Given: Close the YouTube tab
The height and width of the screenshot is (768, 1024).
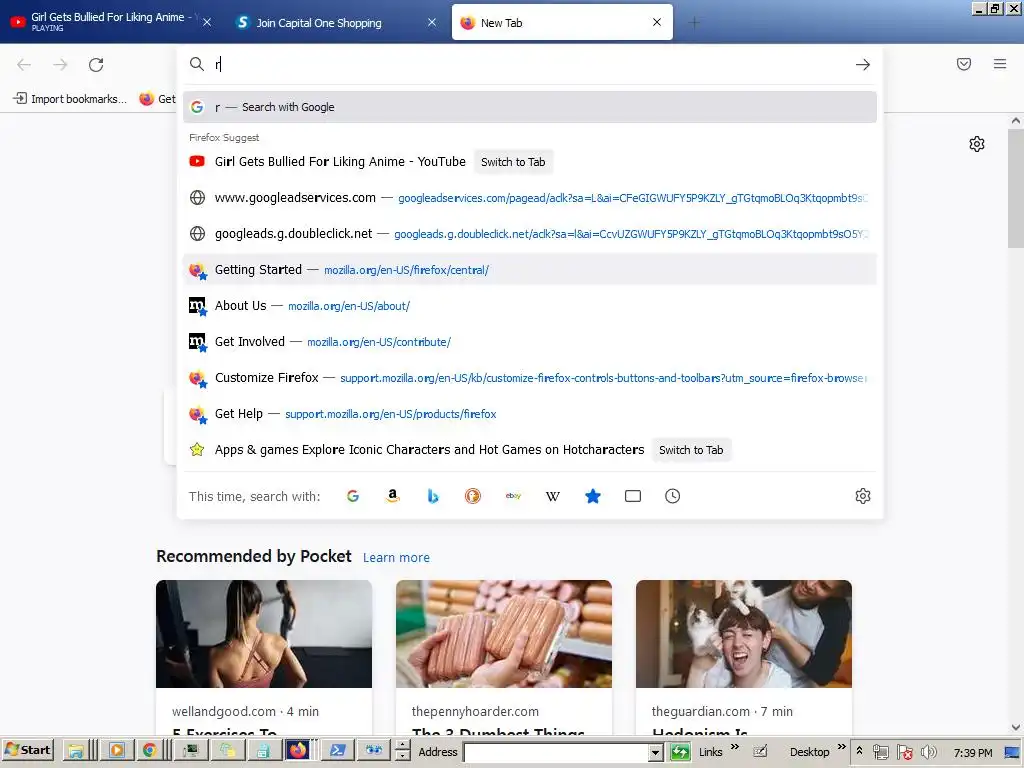Looking at the screenshot, I should point(207,22).
